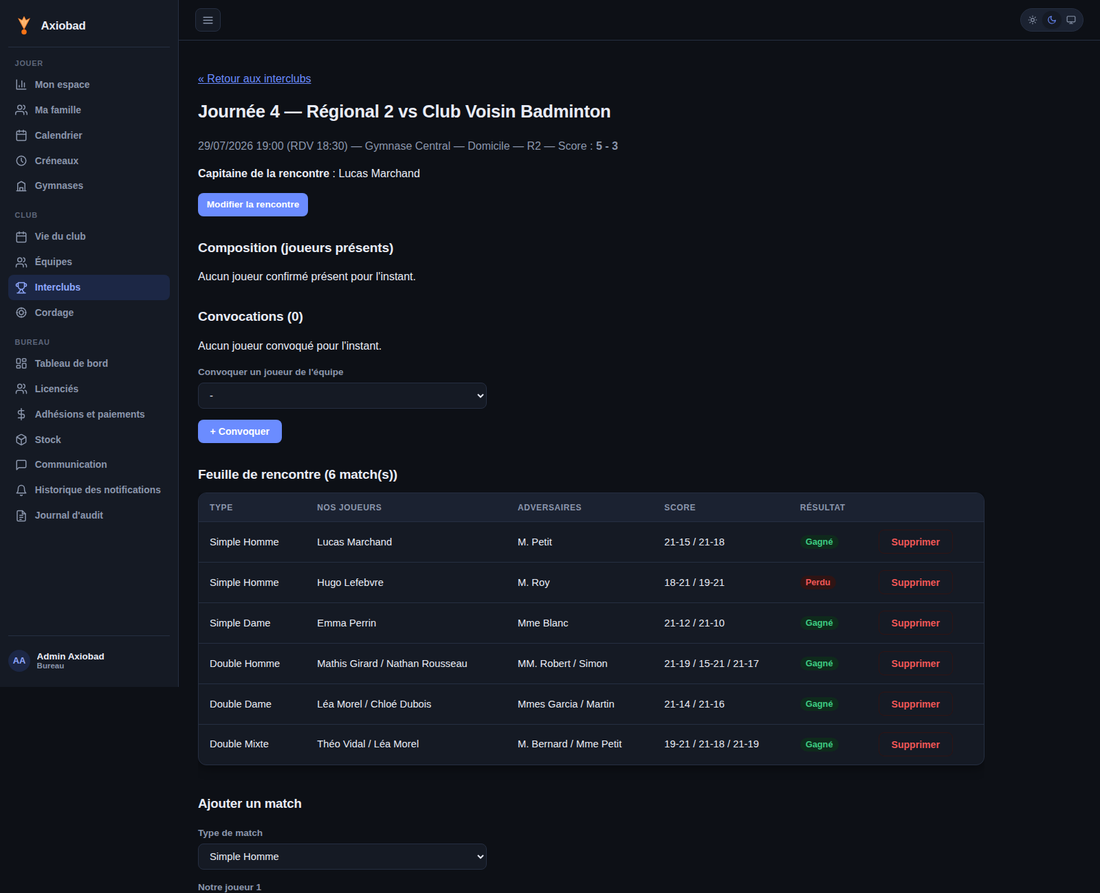Click the box icon beside Stock
1100x893 pixels.
point(21,440)
